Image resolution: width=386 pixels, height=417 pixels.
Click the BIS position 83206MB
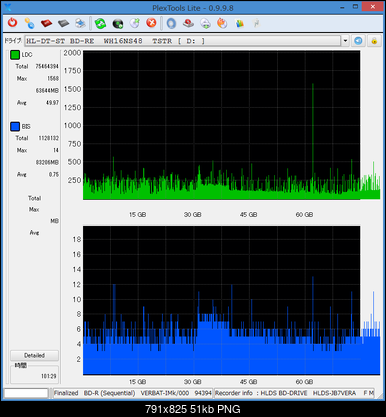tap(47, 162)
